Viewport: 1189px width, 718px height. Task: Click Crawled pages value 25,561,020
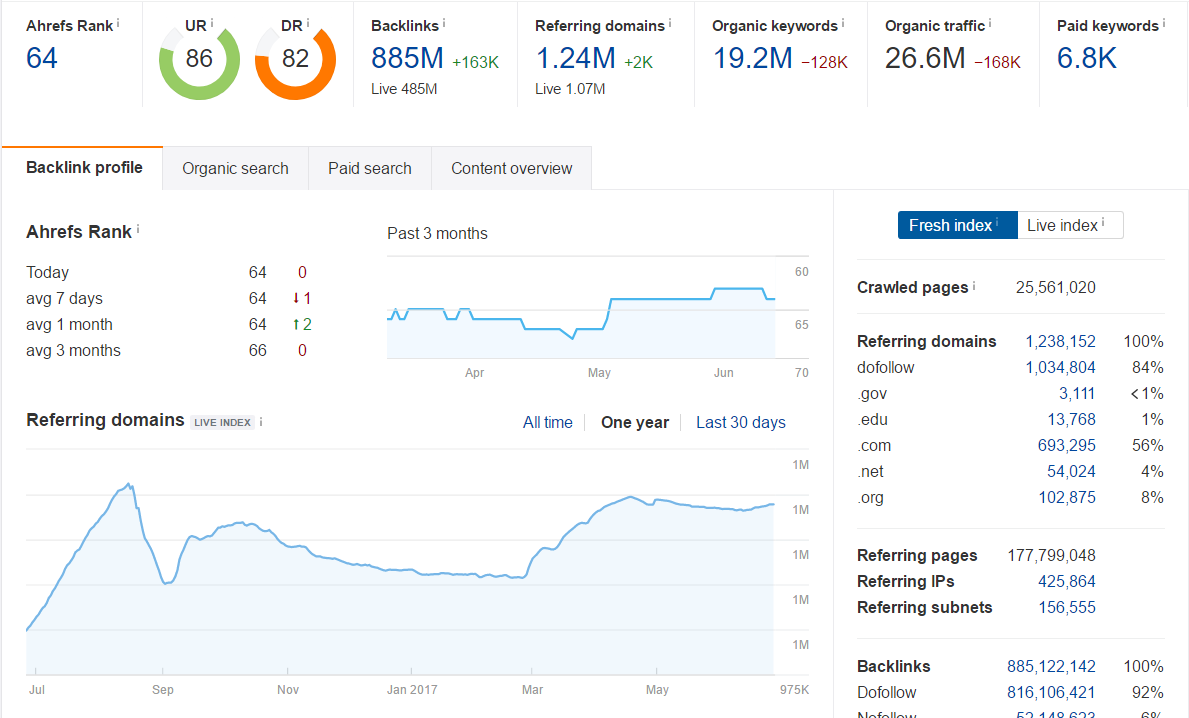pyautogui.click(x=1056, y=287)
